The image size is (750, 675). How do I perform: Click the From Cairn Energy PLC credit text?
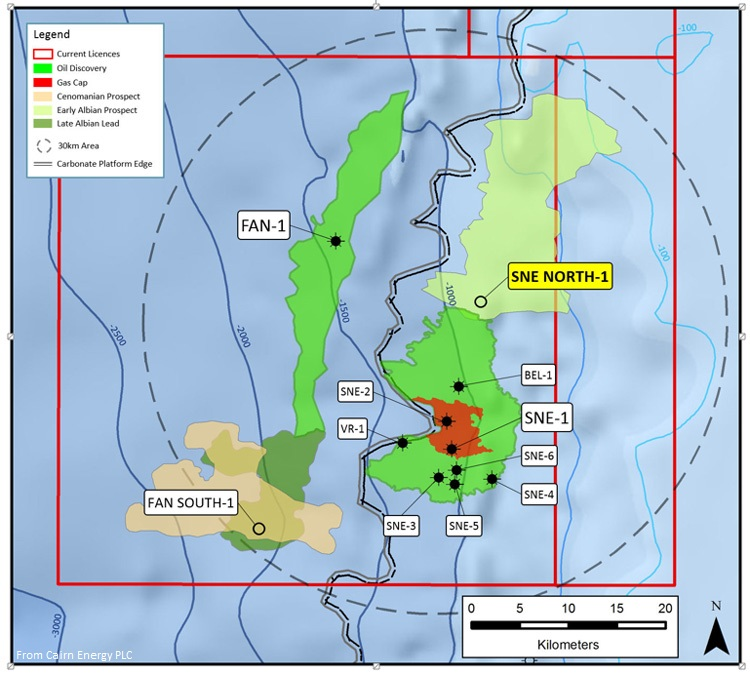click(73, 656)
